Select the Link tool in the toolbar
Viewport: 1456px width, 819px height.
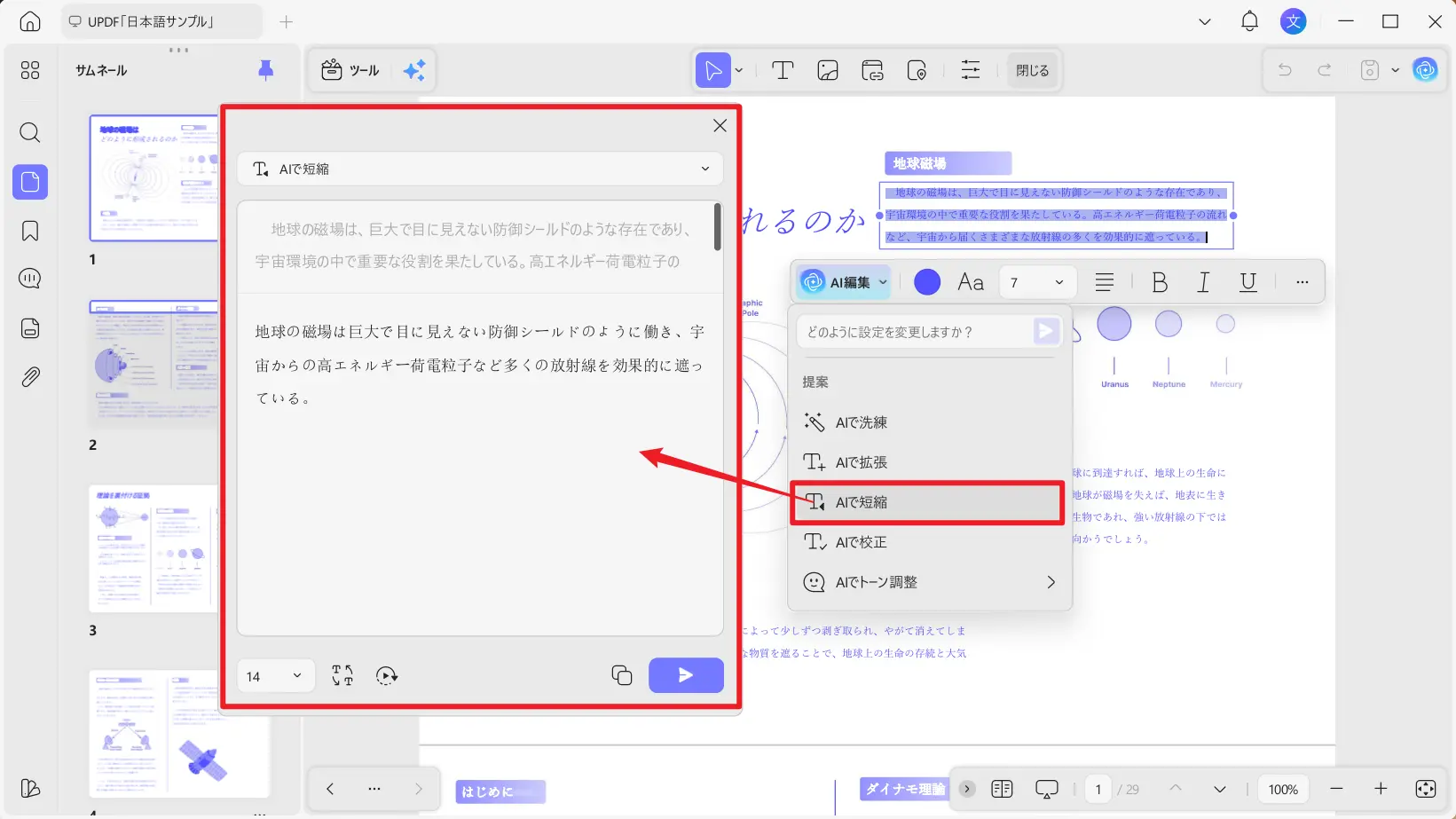[x=872, y=70]
